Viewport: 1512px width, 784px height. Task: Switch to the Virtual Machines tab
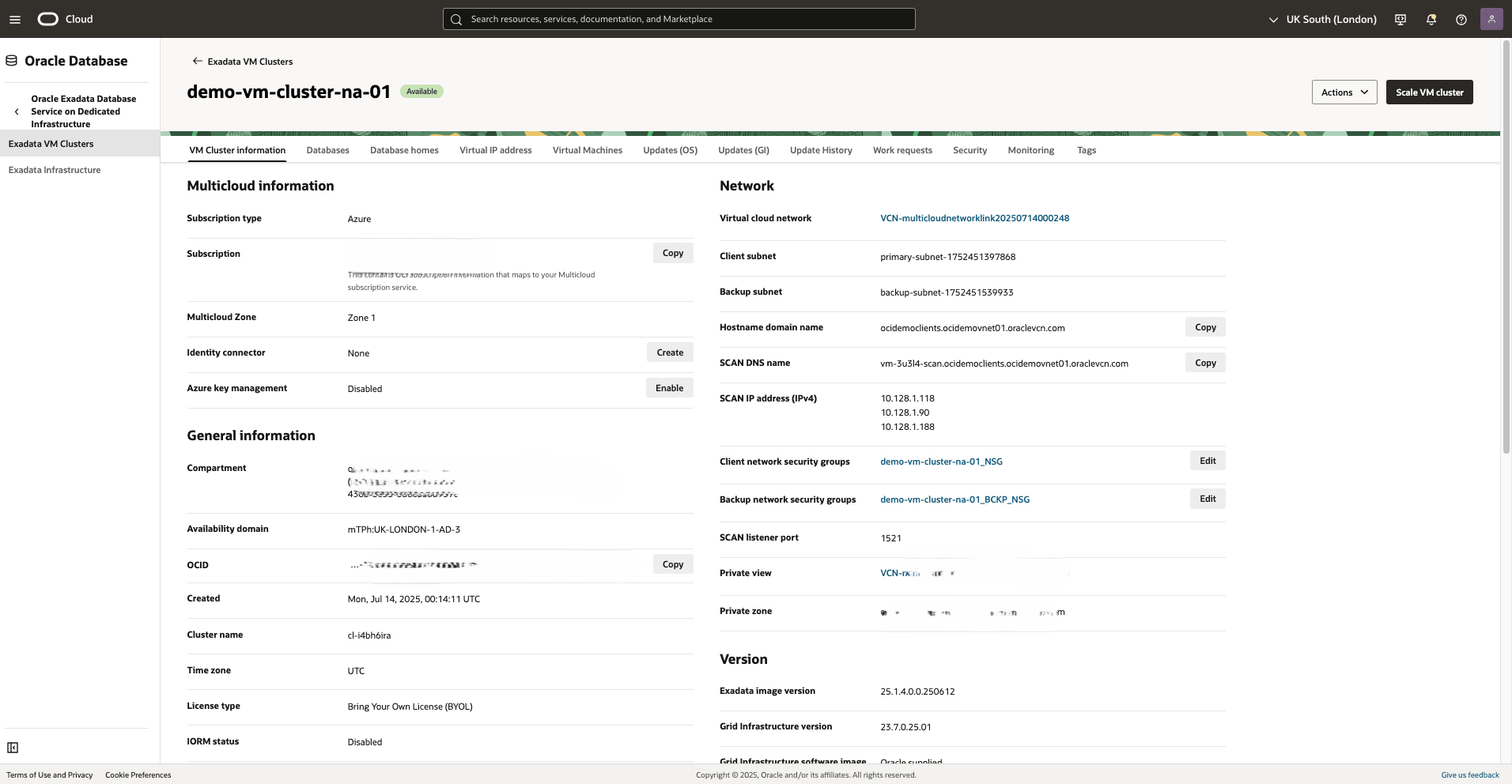[587, 150]
